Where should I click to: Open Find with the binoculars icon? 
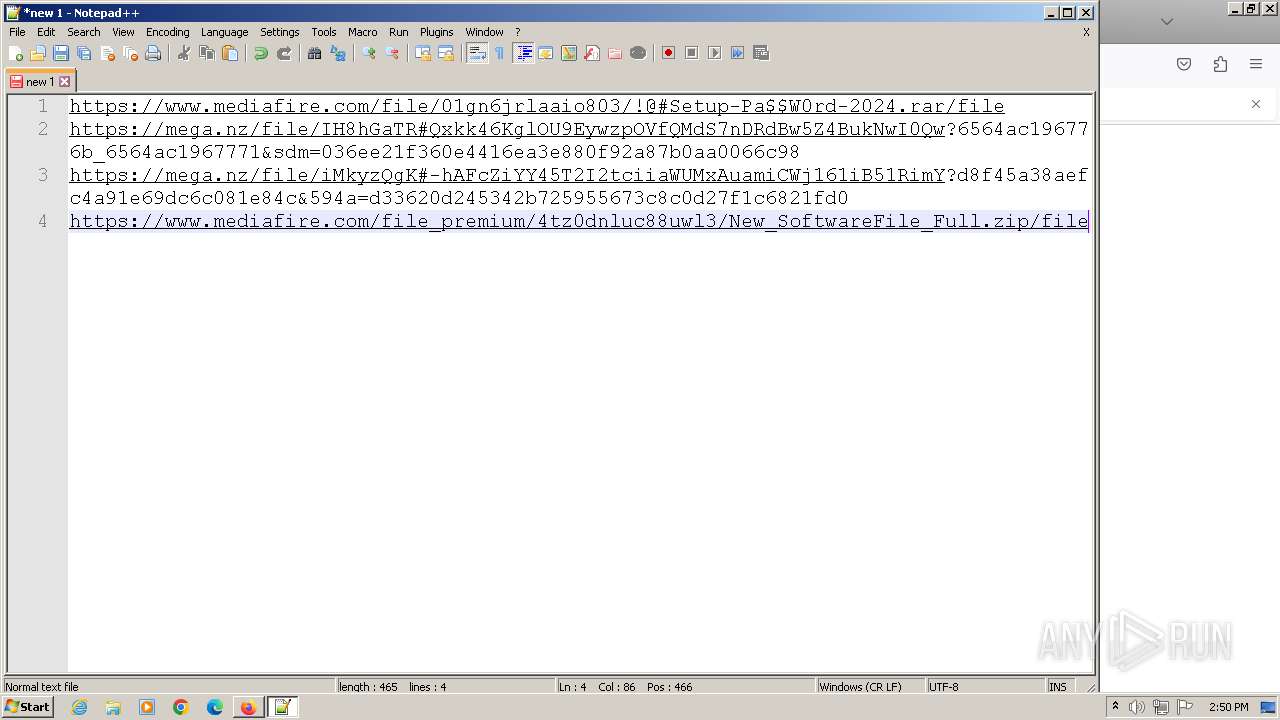point(315,53)
